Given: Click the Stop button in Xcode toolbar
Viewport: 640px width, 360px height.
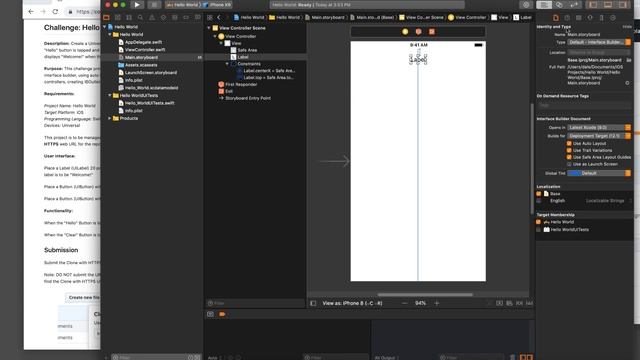Looking at the screenshot, I should [x=154, y=5].
